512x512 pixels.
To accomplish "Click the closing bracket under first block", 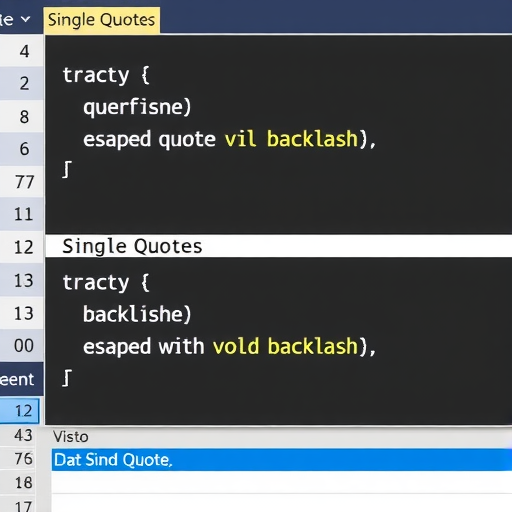I will coord(67,169).
